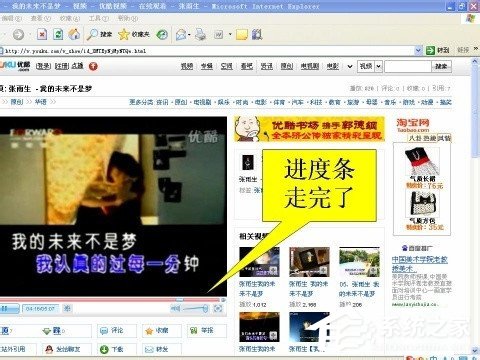Click the progress bar handle near the end
The width and height of the screenshot is (480, 360).
(180, 300)
